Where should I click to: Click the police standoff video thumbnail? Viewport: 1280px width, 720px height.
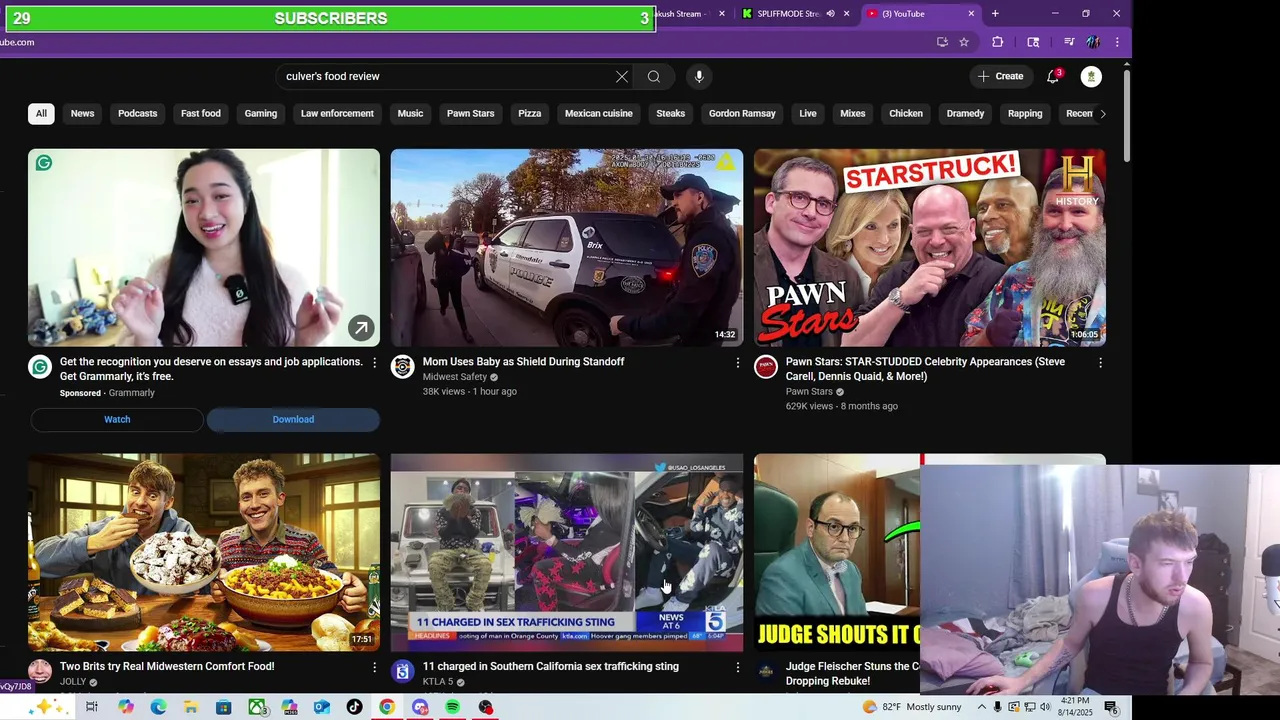coord(567,248)
